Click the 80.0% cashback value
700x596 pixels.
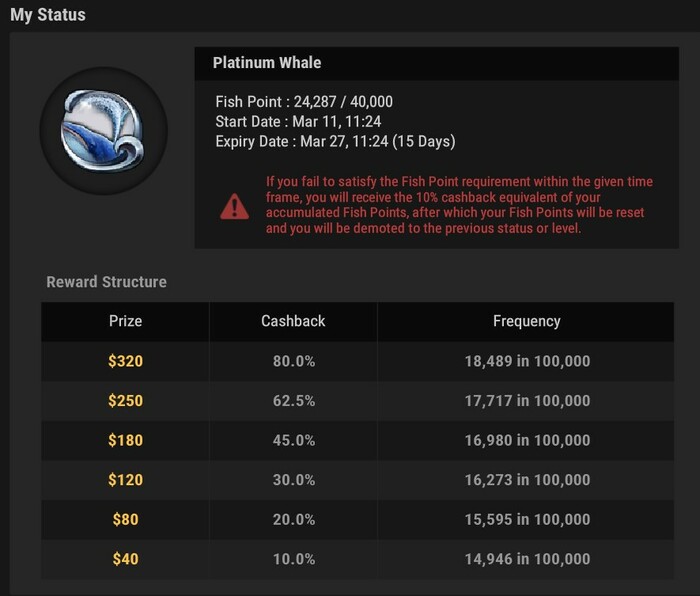tap(294, 361)
